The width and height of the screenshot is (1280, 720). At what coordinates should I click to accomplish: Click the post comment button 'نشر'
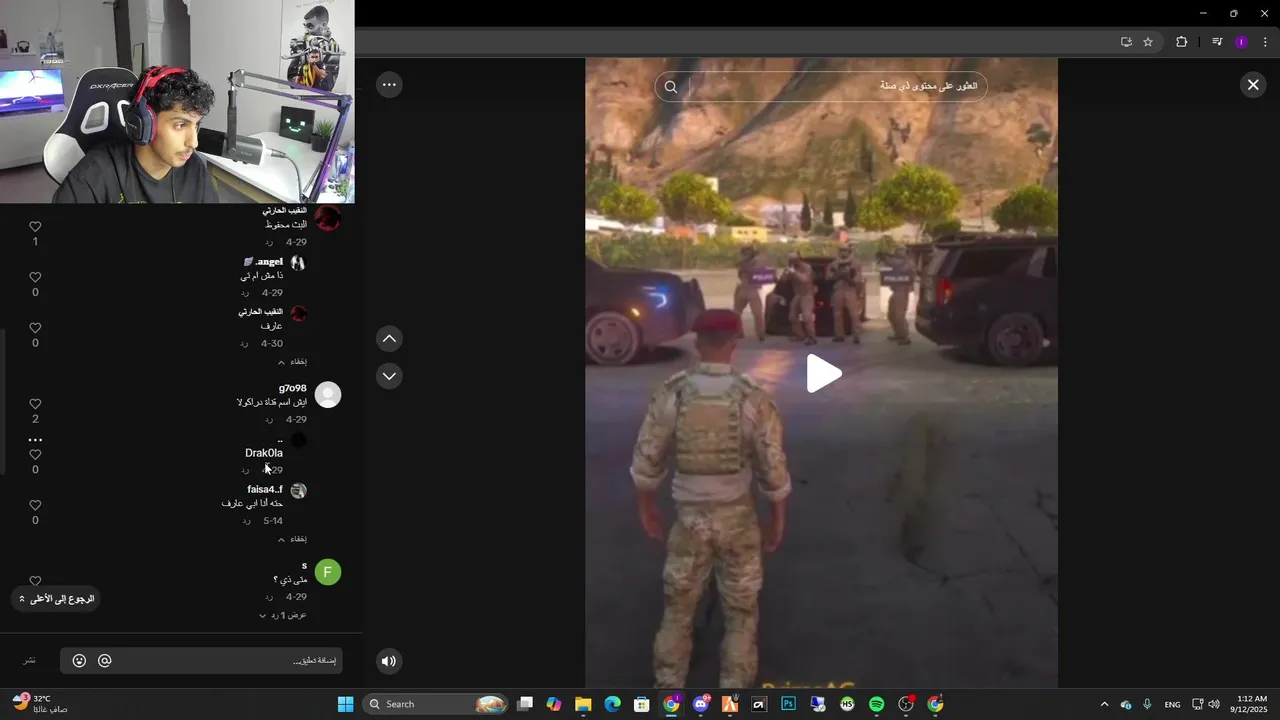30,661
